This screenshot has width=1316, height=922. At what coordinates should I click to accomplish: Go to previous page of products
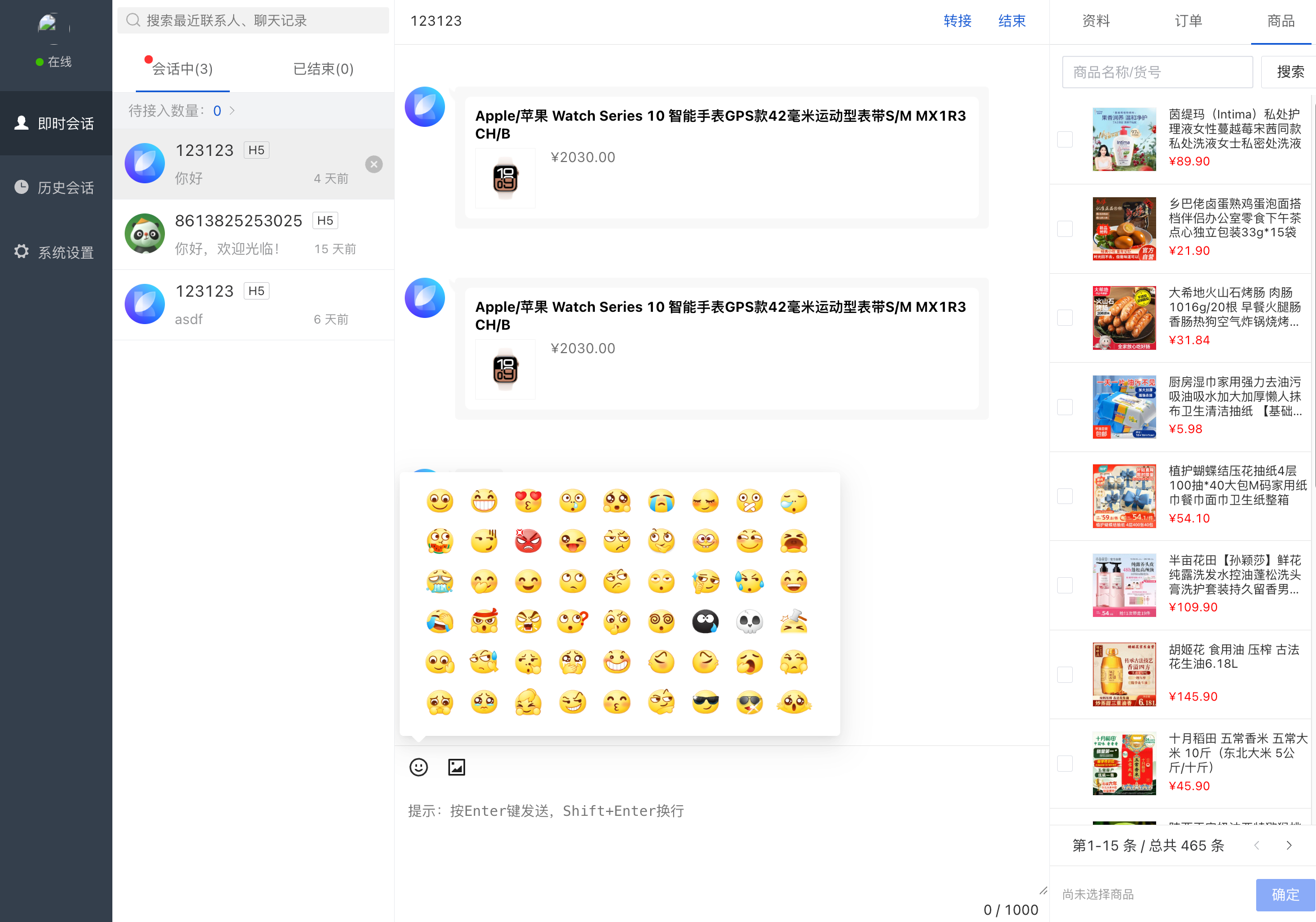1256,845
